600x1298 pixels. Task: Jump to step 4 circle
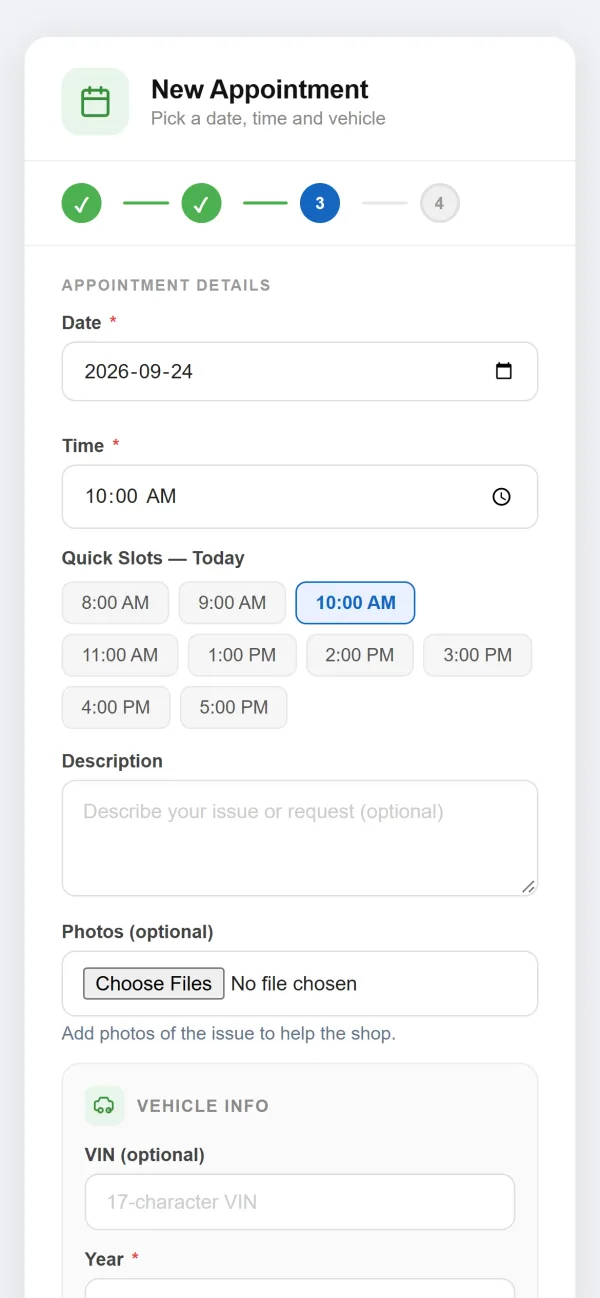439,204
